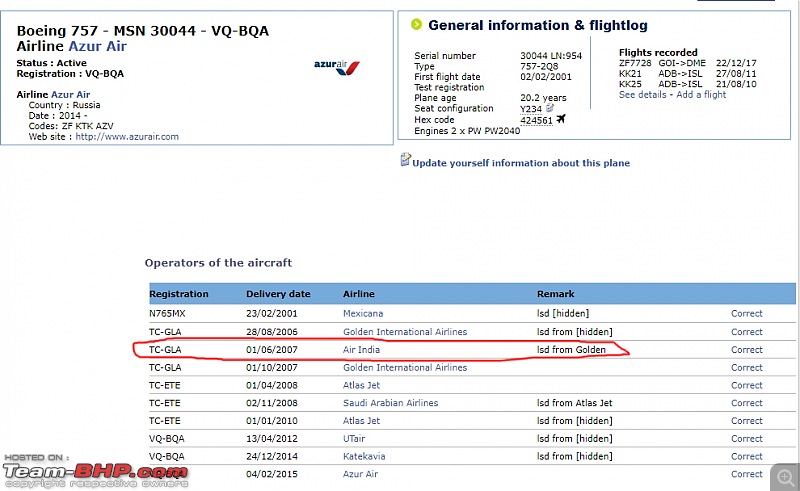
Task: Click Correct on the Air India row
Action: click(x=746, y=350)
